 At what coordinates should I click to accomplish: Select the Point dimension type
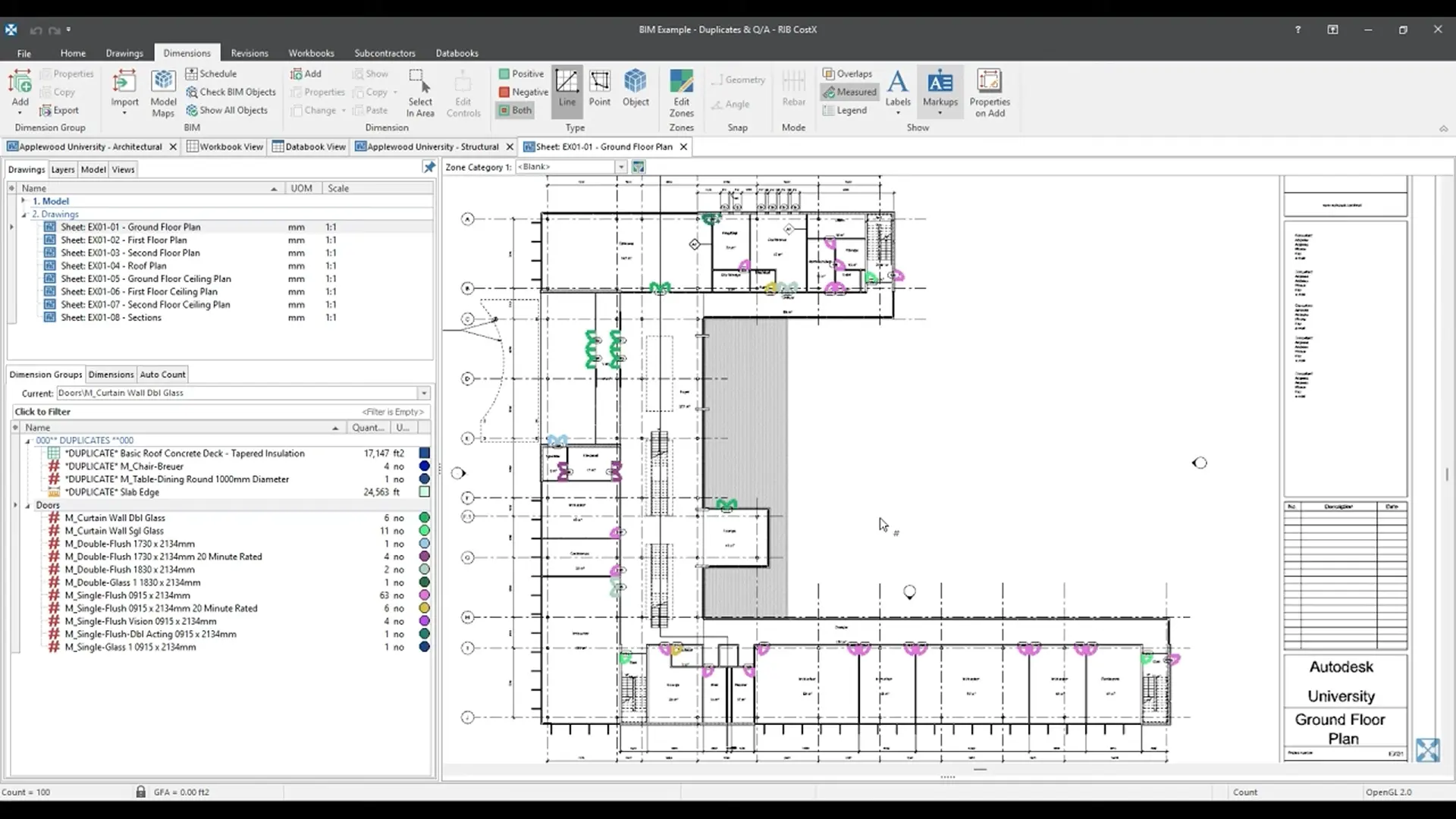point(599,89)
